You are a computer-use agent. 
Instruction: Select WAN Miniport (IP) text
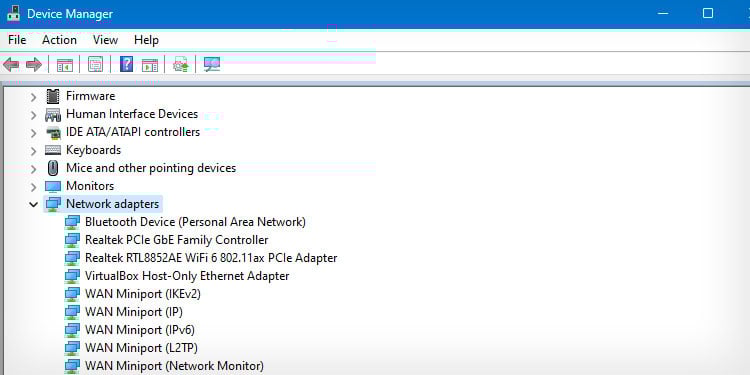click(133, 312)
